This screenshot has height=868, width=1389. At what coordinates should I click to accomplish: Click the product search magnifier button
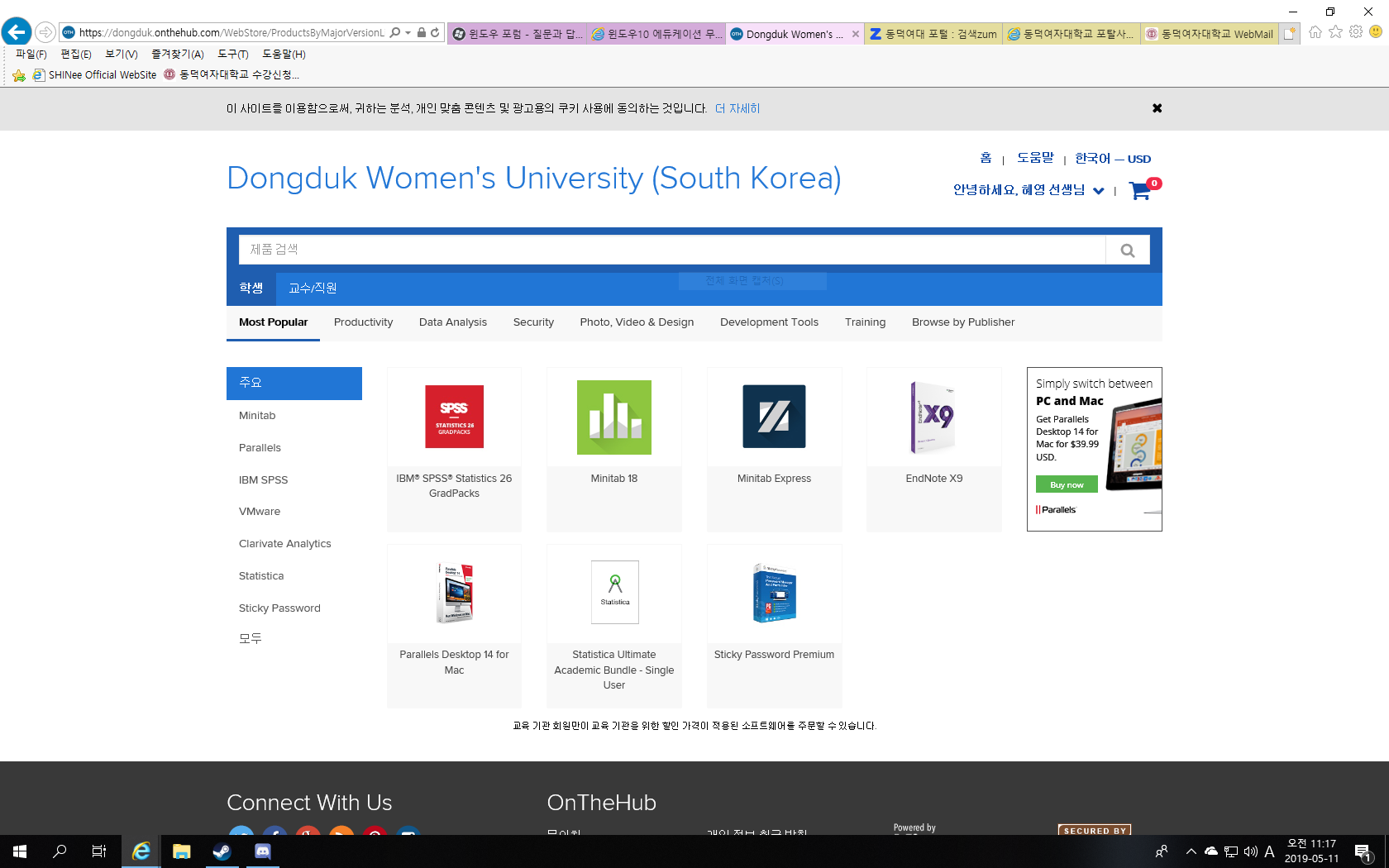pyautogui.click(x=1128, y=250)
